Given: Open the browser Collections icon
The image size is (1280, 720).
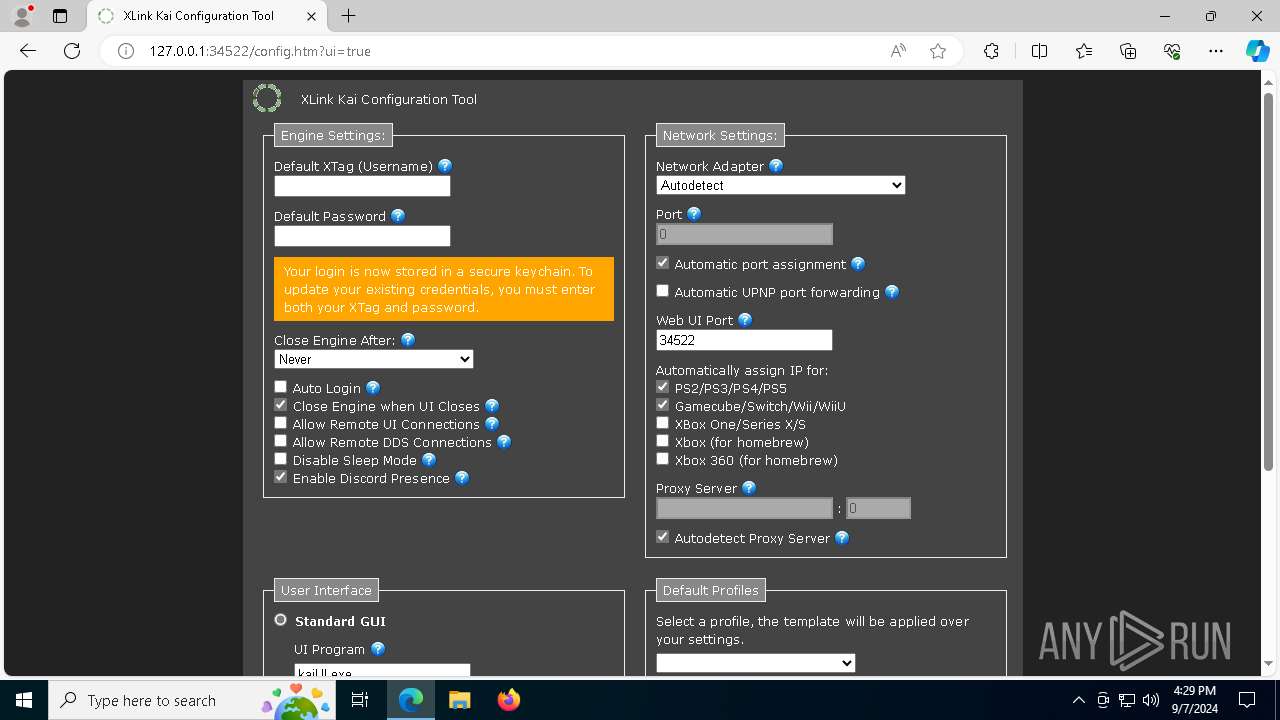Looking at the screenshot, I should click(x=1128, y=51).
